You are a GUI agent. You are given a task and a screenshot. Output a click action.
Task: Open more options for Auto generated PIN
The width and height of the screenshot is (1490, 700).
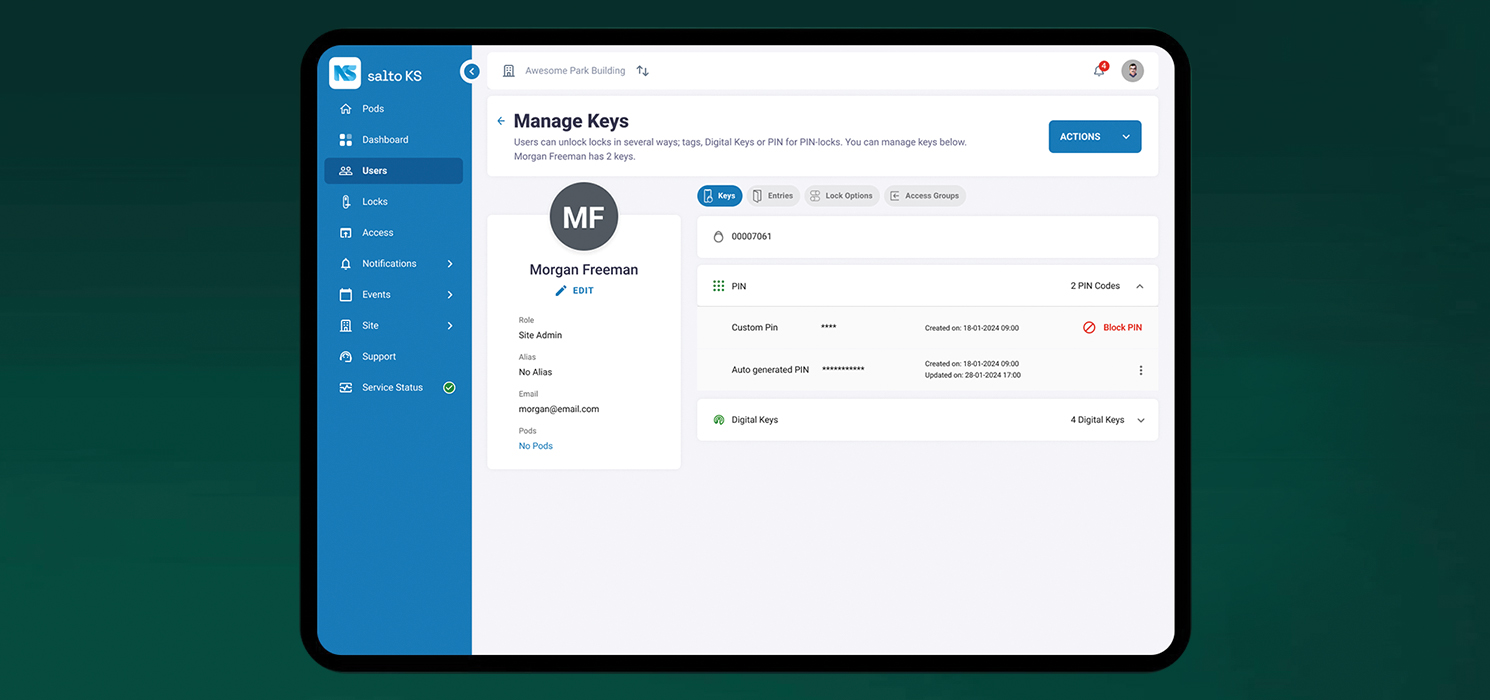(1141, 370)
